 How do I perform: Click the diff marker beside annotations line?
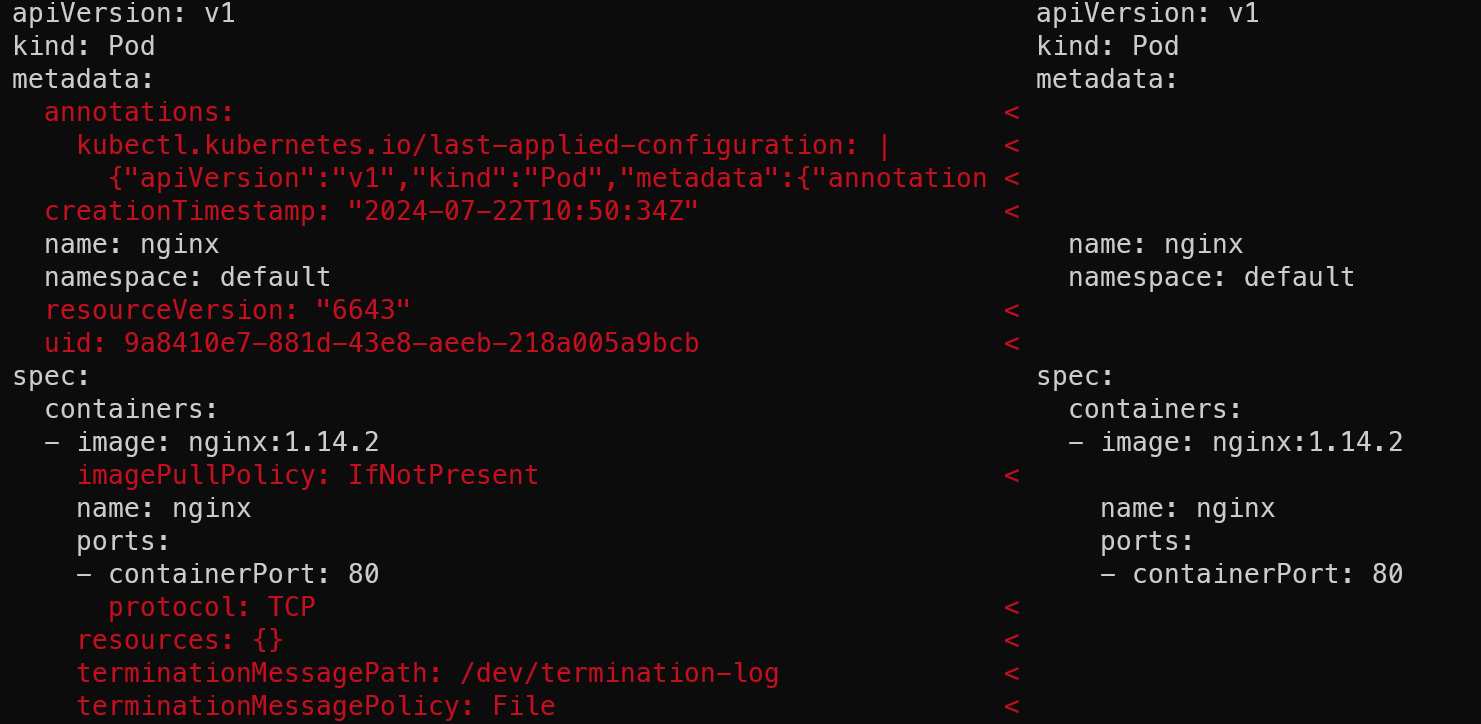click(x=1012, y=112)
